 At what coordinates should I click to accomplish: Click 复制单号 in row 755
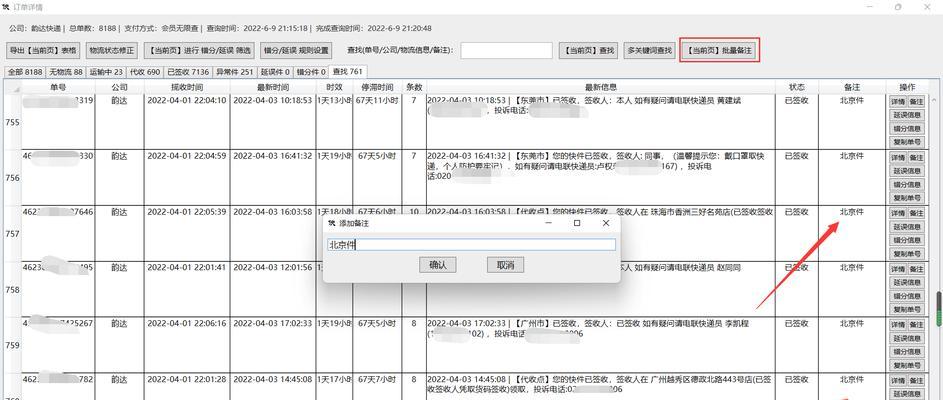coord(907,142)
